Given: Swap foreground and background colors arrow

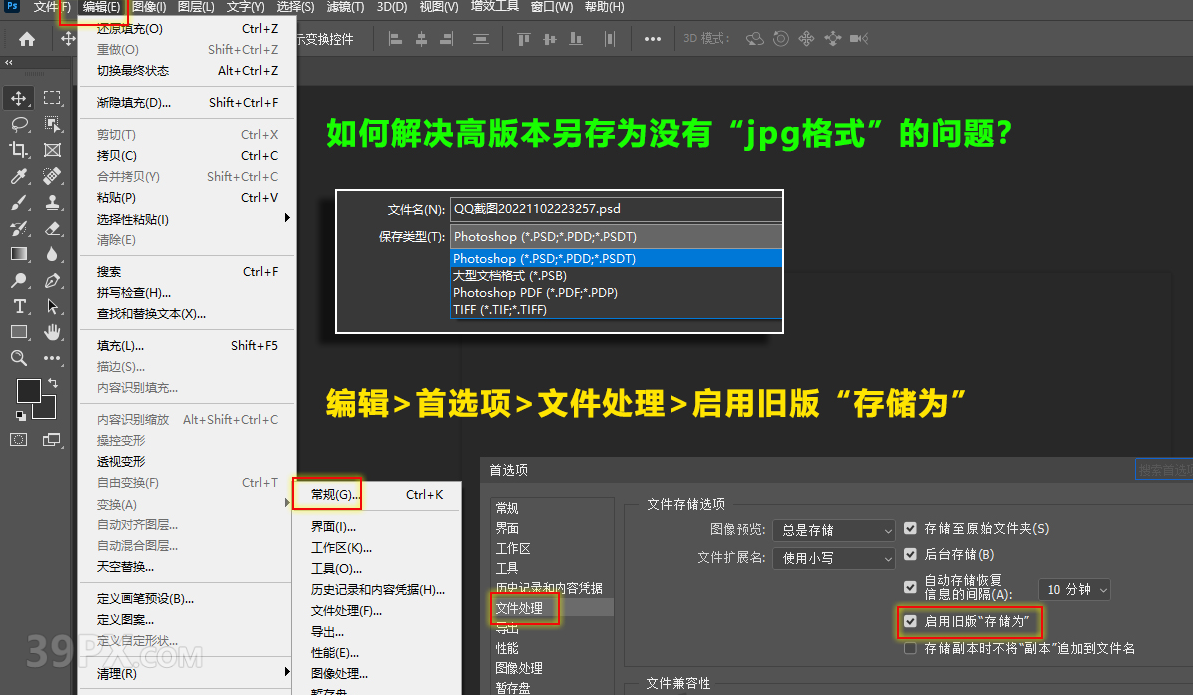Looking at the screenshot, I should point(52,383).
